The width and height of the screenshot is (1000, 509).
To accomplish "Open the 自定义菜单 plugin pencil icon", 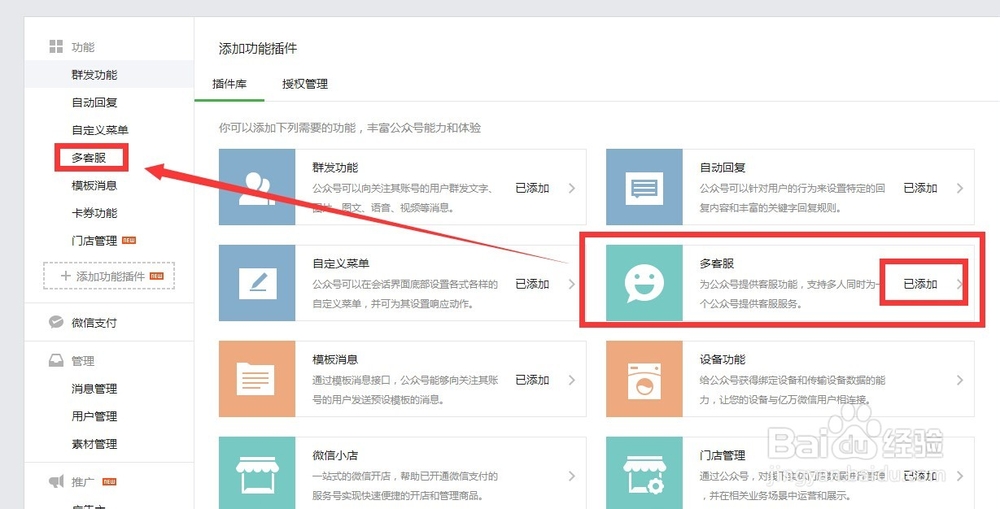I will pos(257,283).
